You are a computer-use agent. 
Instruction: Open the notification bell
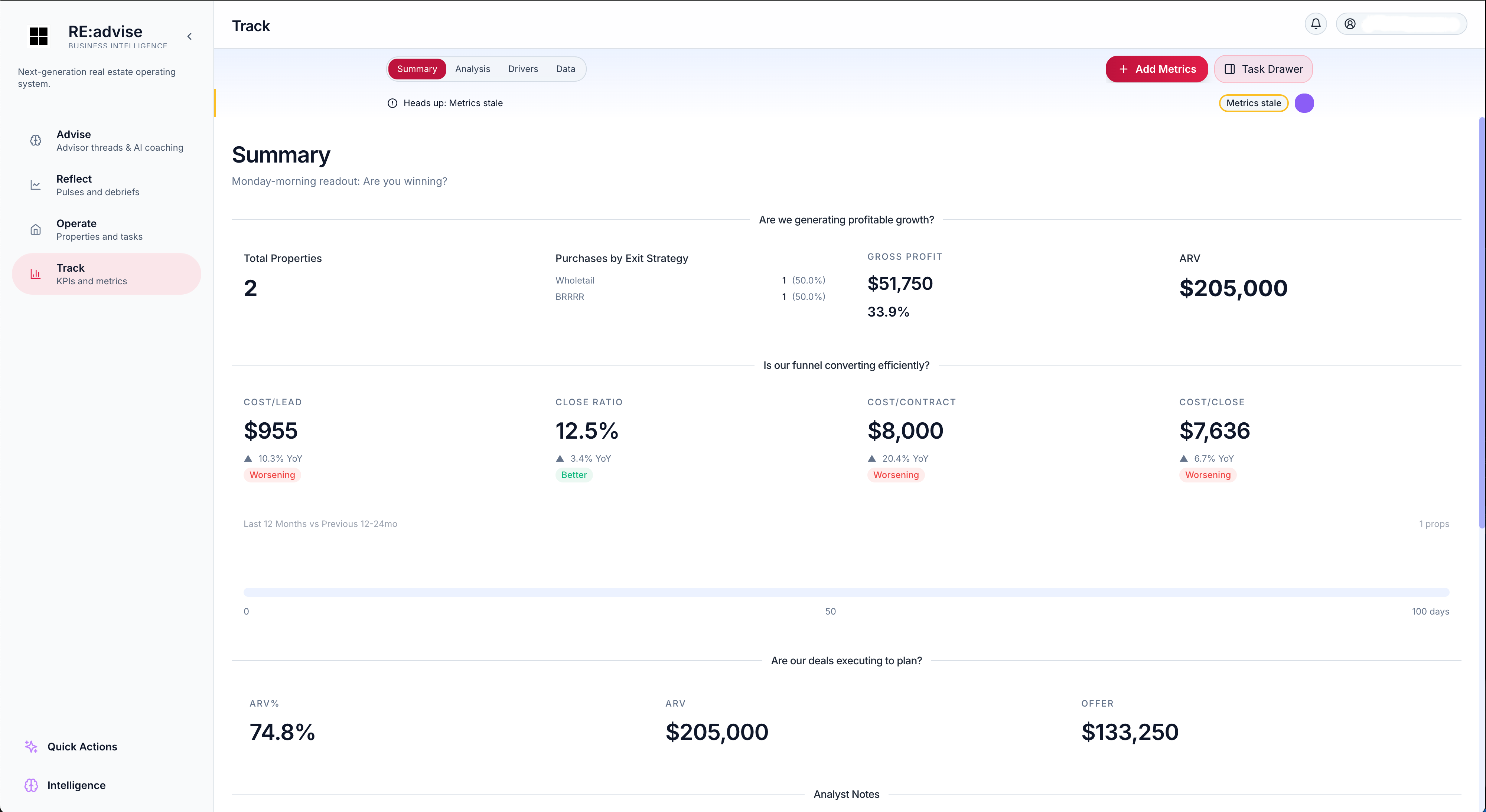coord(1315,24)
